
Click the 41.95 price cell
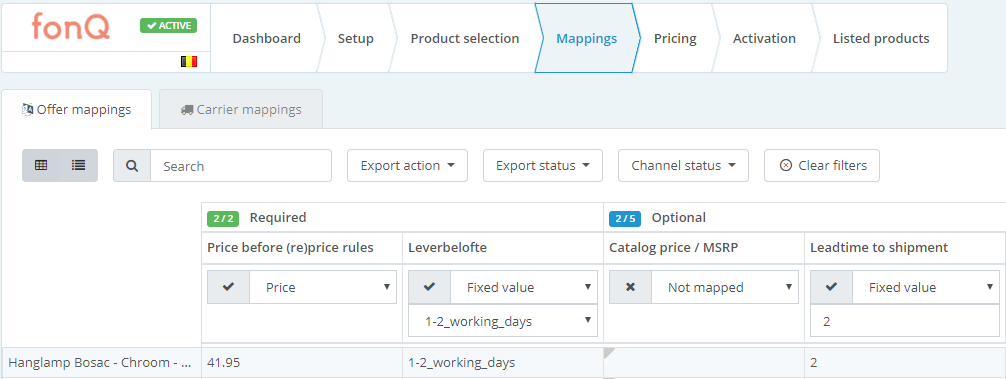(x=302, y=363)
